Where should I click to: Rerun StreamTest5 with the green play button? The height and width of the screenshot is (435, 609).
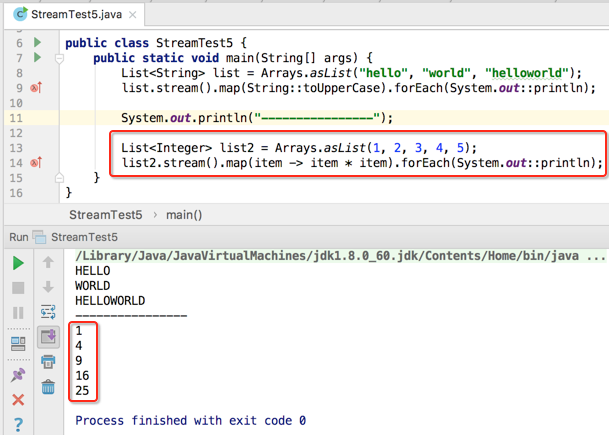coord(18,263)
